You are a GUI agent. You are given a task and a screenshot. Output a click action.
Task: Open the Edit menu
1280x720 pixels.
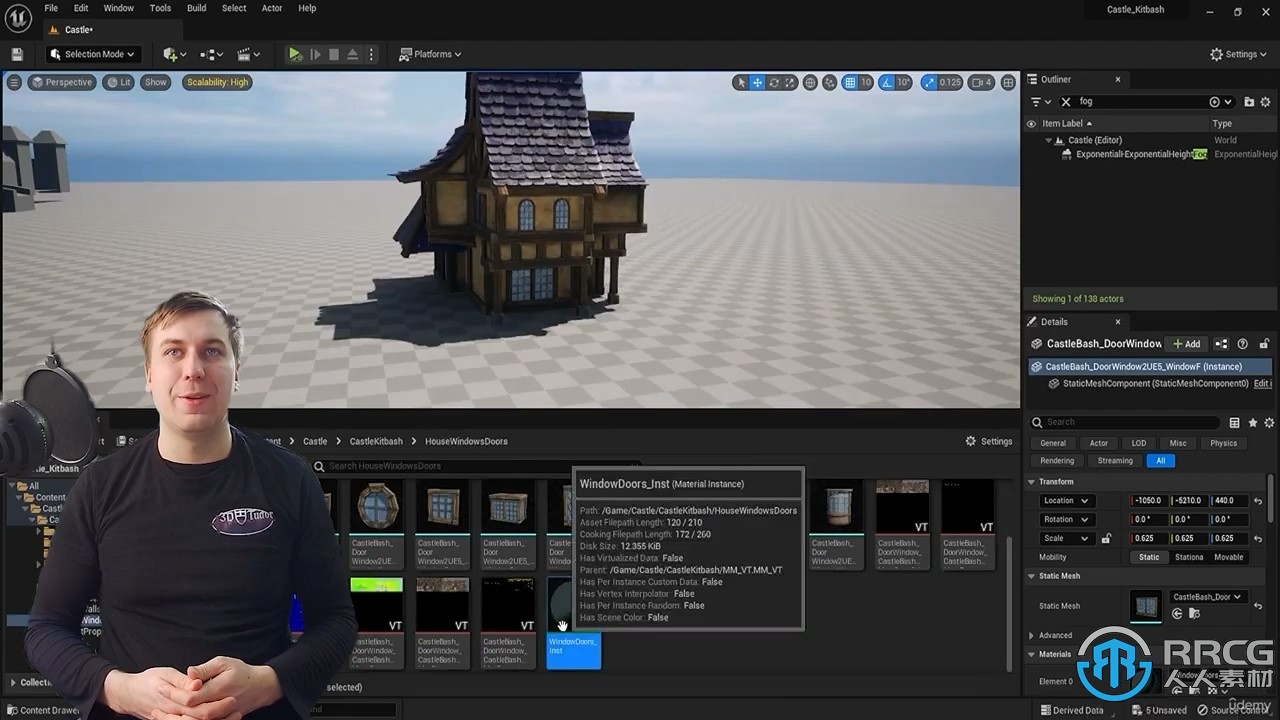(x=81, y=8)
